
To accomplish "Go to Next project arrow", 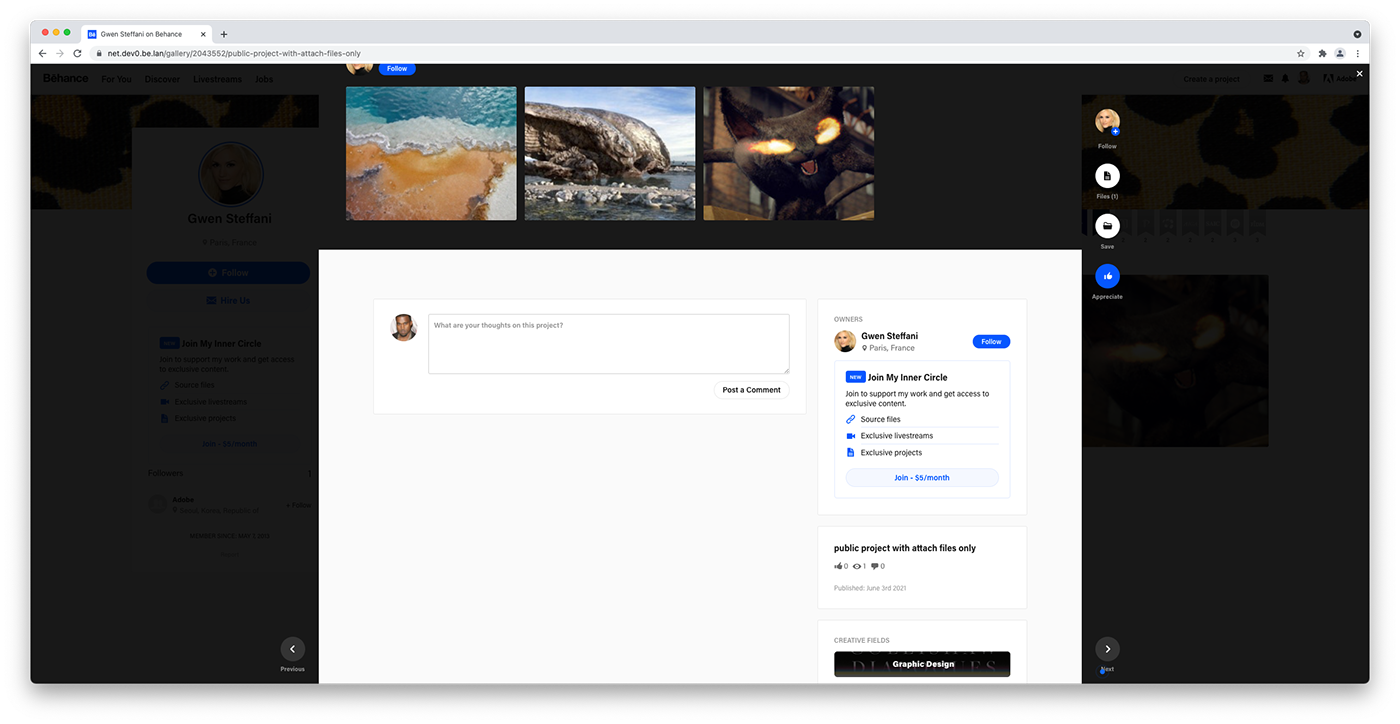I will tap(1107, 649).
